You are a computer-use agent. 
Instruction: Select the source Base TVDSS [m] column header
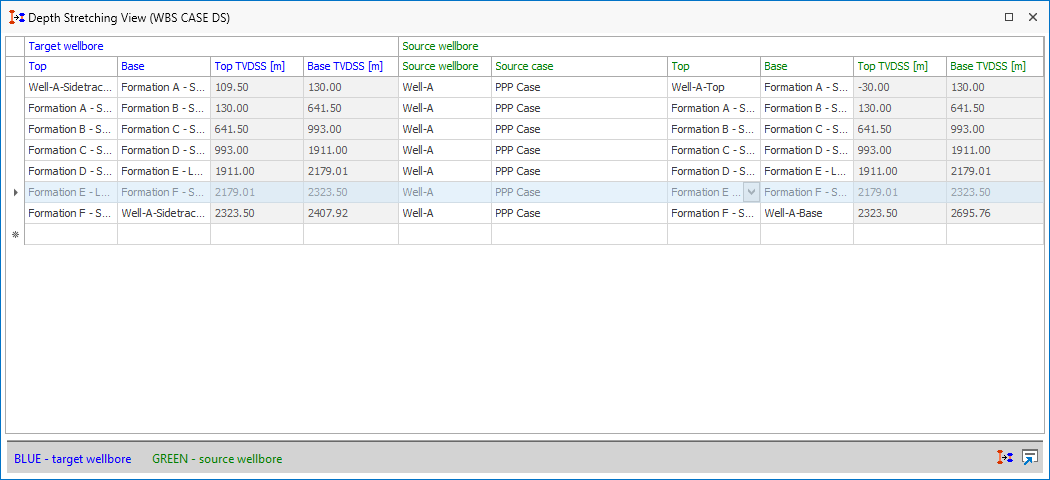click(x=993, y=66)
